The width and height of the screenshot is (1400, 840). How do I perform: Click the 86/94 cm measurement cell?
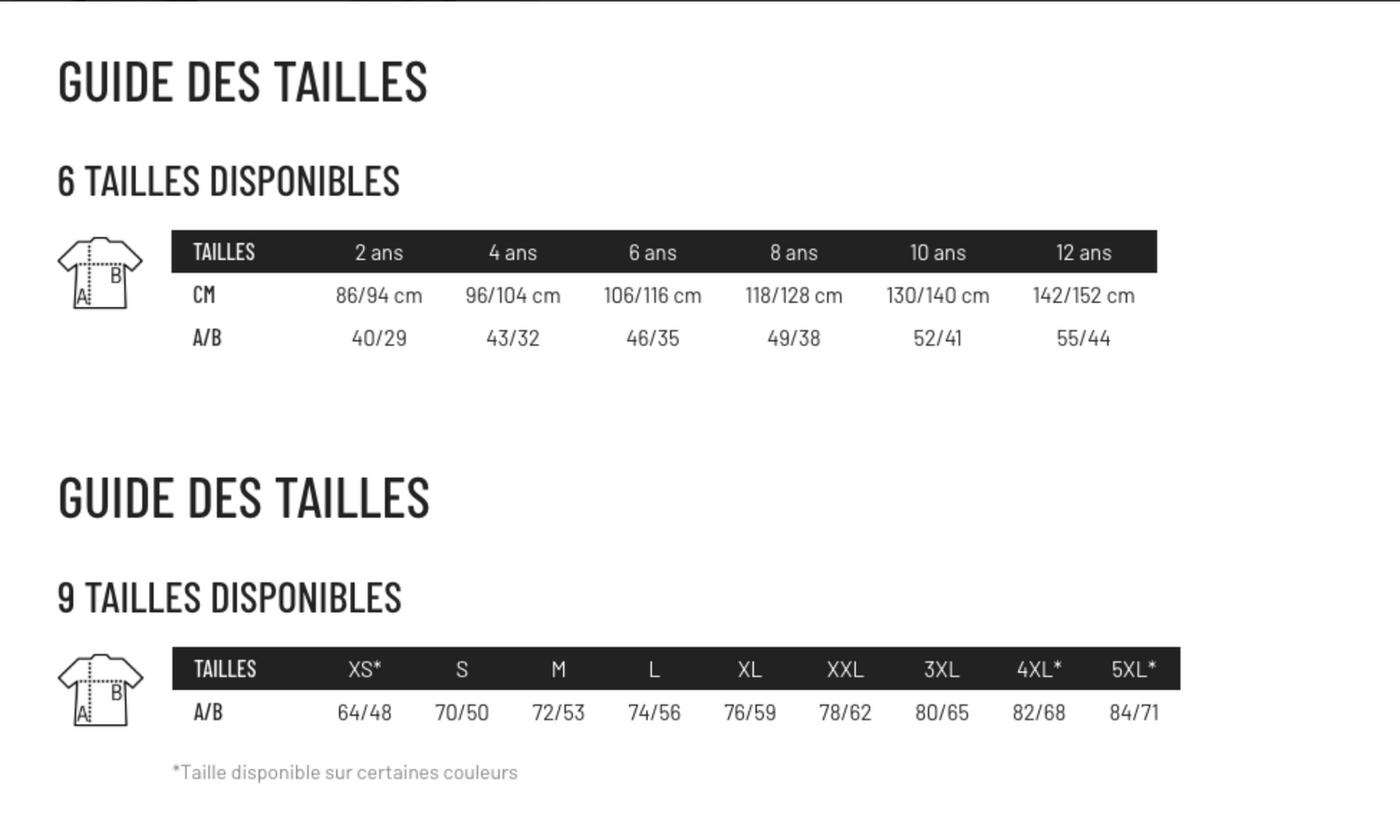tap(379, 295)
